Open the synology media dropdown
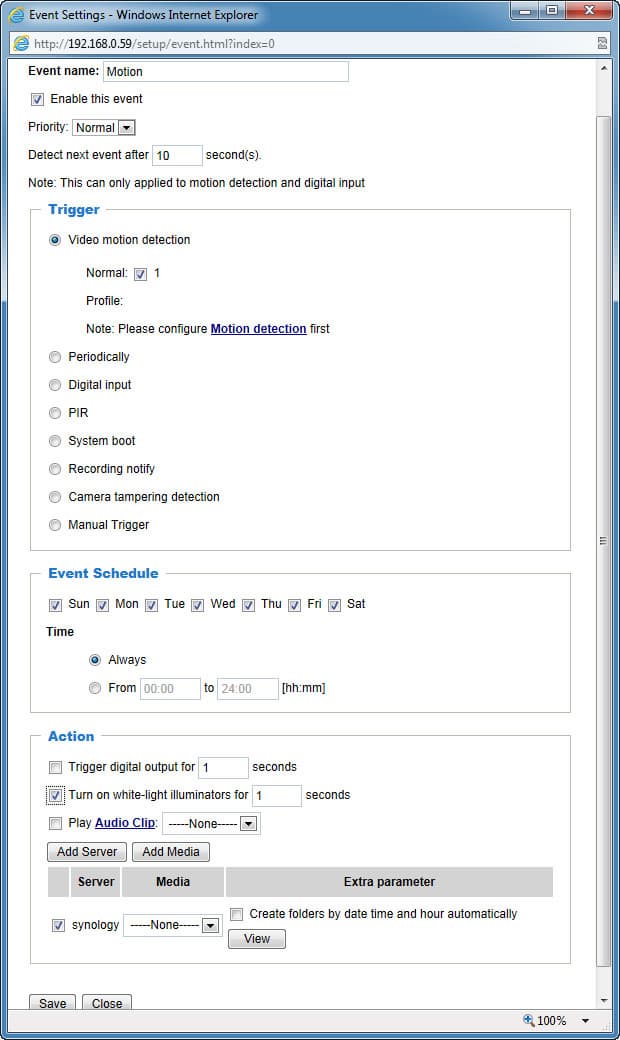 [x=210, y=926]
